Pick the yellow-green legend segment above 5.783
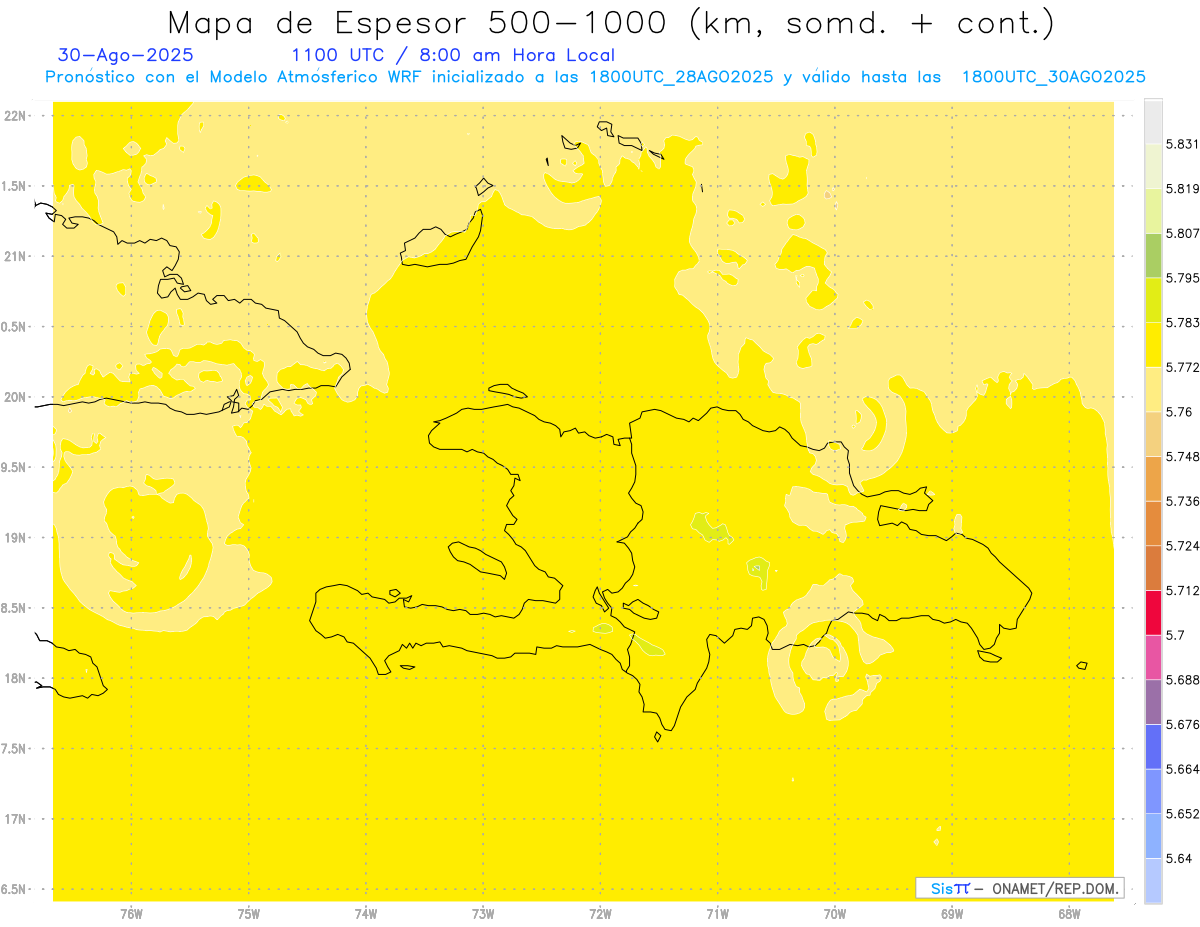Screen dimensions: 1200x927 point(1153,300)
